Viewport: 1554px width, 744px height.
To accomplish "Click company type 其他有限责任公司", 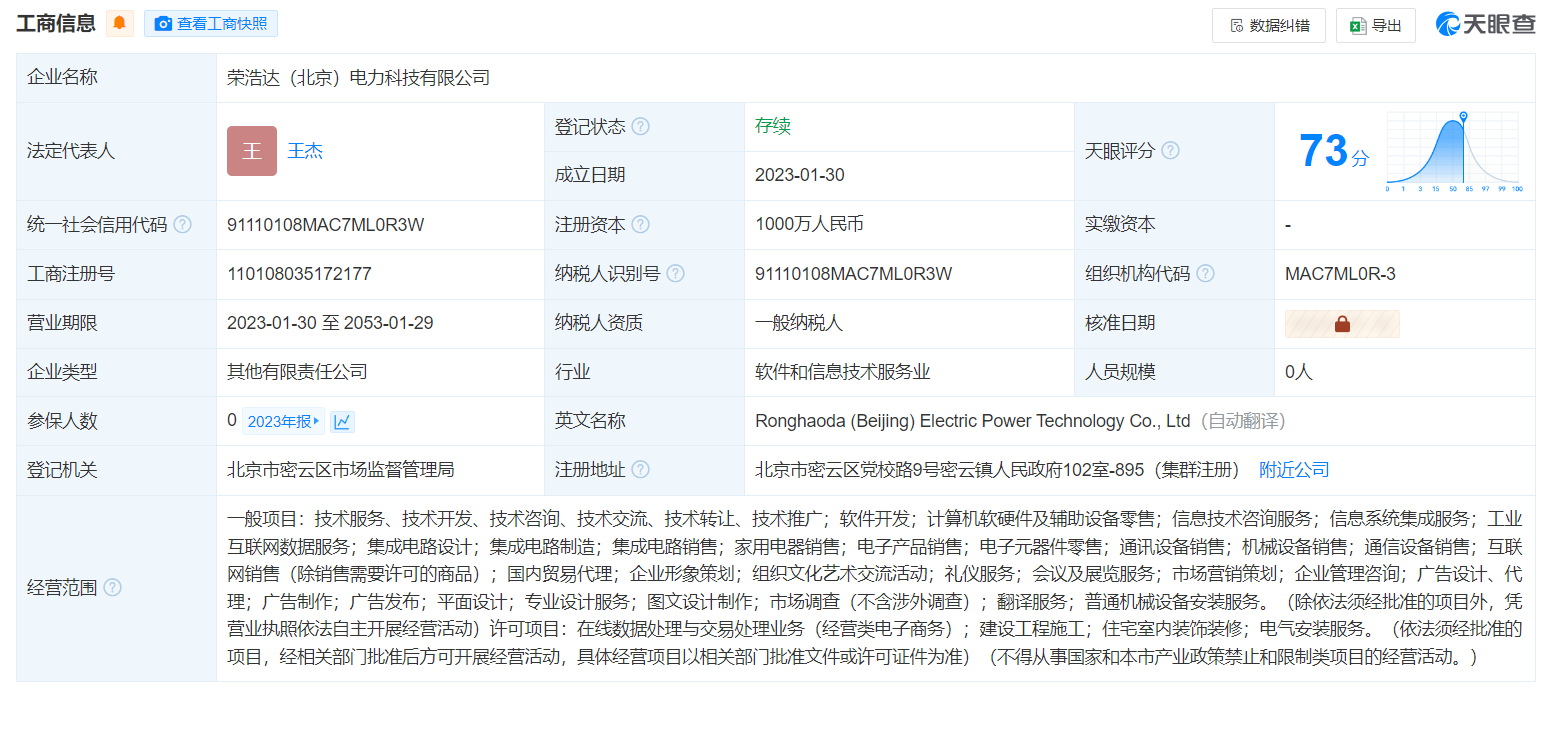I will 297,372.
